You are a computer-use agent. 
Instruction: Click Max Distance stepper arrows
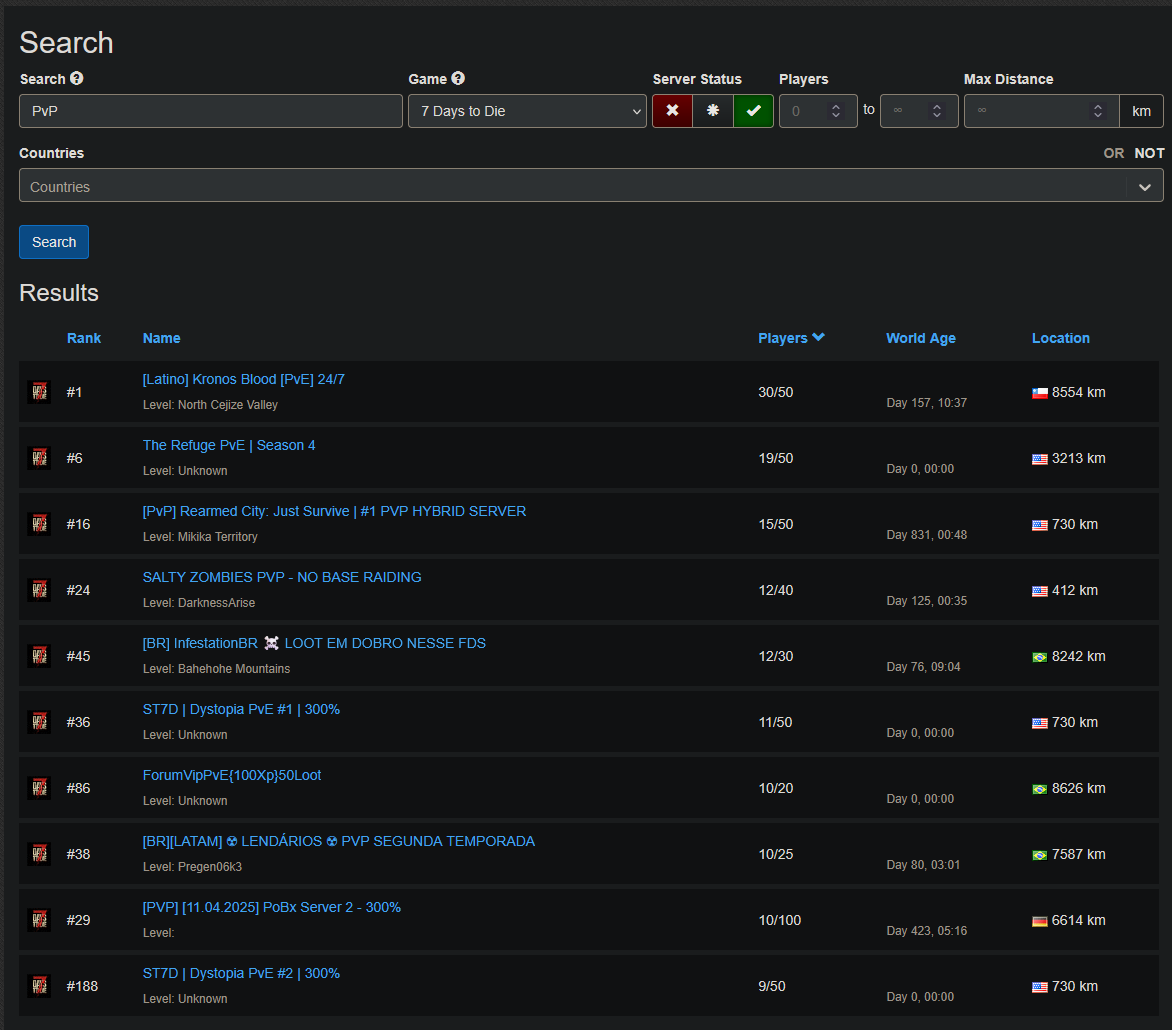pos(1098,111)
